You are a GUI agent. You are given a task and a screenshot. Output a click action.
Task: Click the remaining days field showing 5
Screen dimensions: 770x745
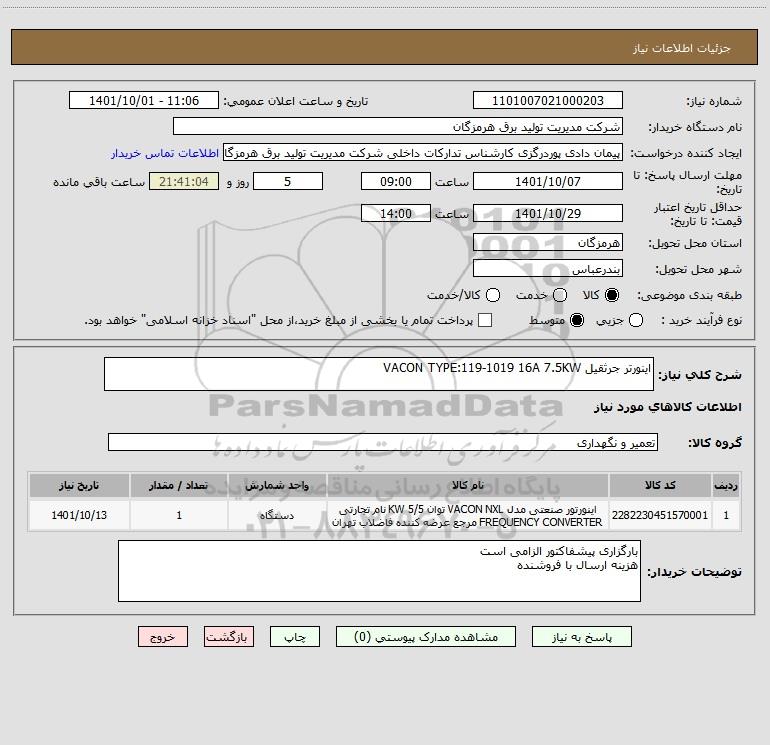288,181
